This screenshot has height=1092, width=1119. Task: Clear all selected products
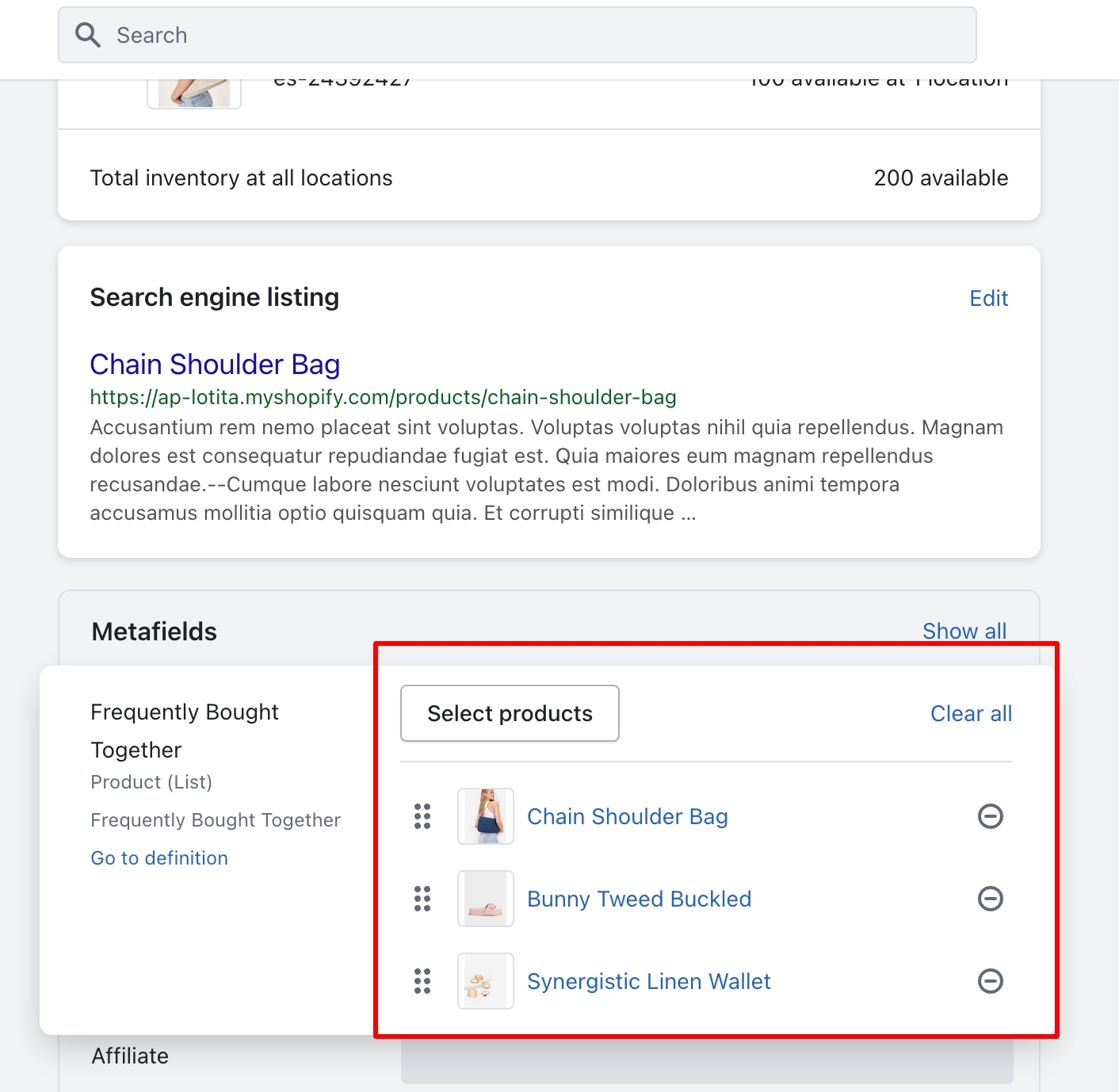[971, 713]
